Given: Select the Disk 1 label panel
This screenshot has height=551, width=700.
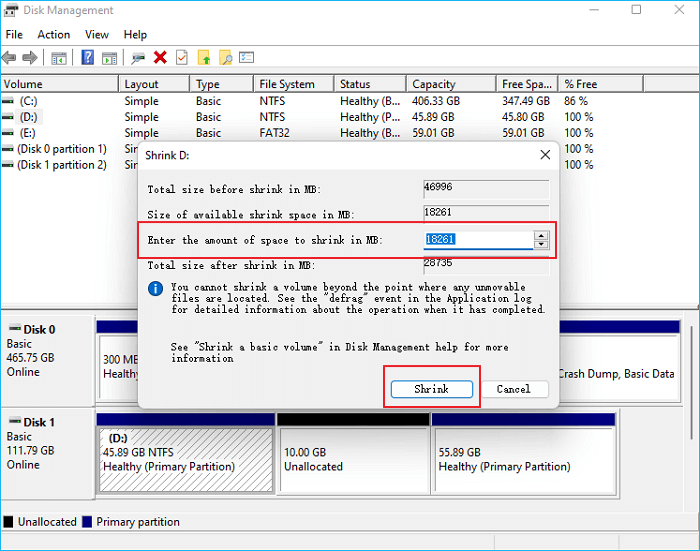Looking at the screenshot, I should 47,453.
